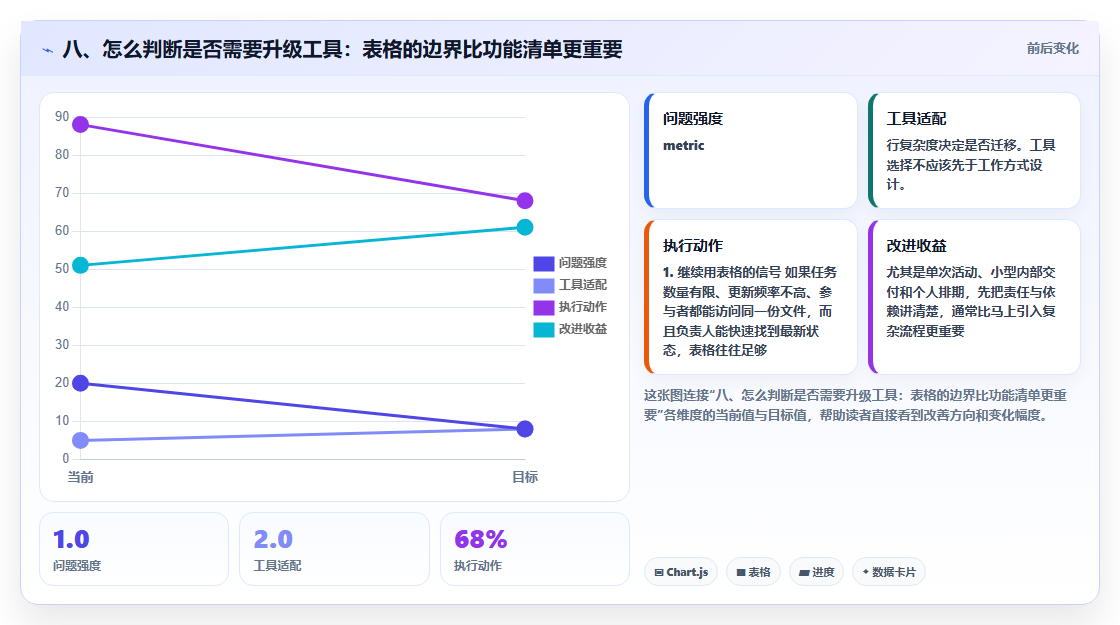Click the 进度 tag icon
This screenshot has height=625, width=1120.
coord(804,572)
